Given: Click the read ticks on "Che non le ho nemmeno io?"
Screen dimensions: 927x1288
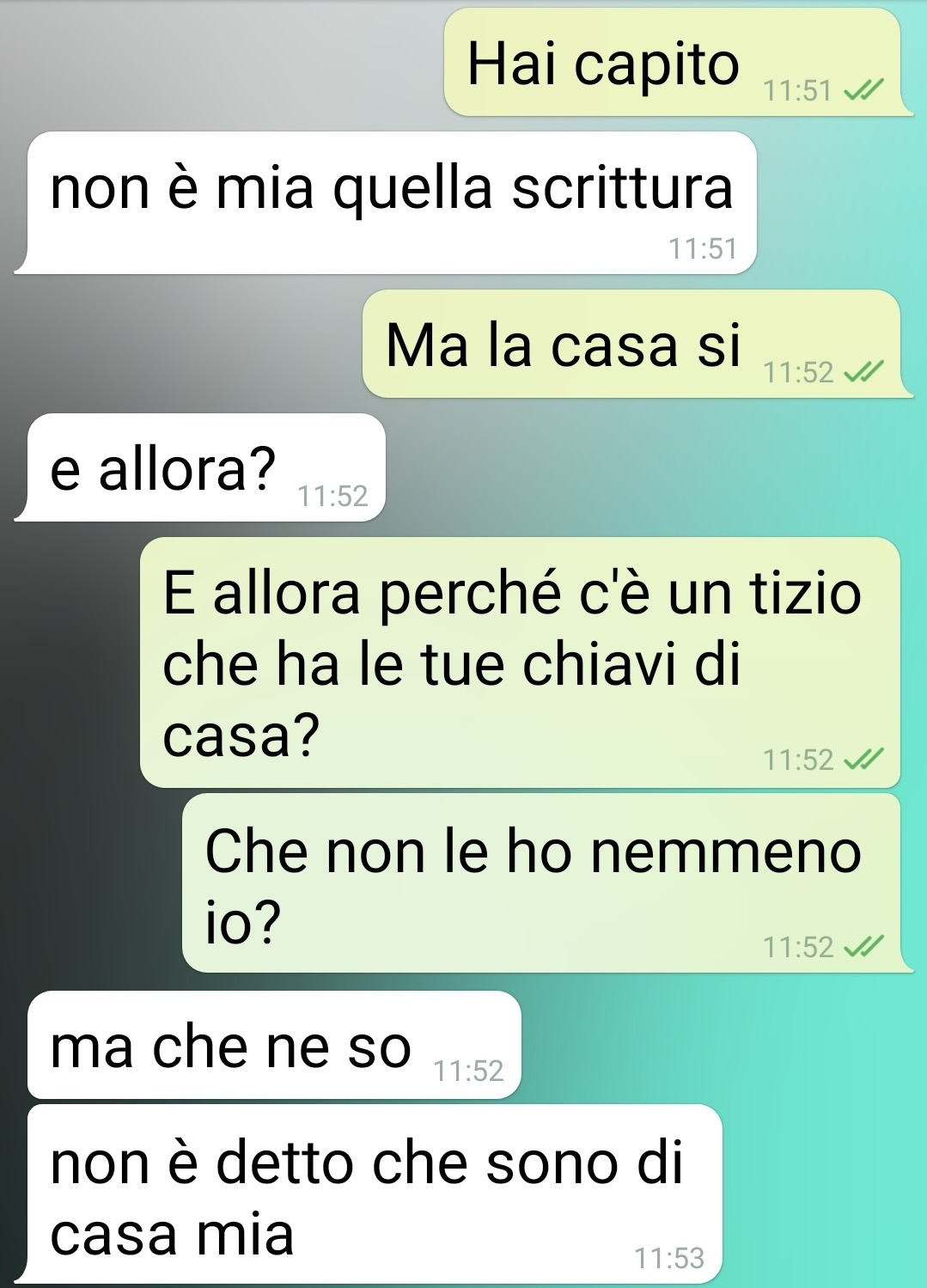Looking at the screenshot, I should pos(863,947).
